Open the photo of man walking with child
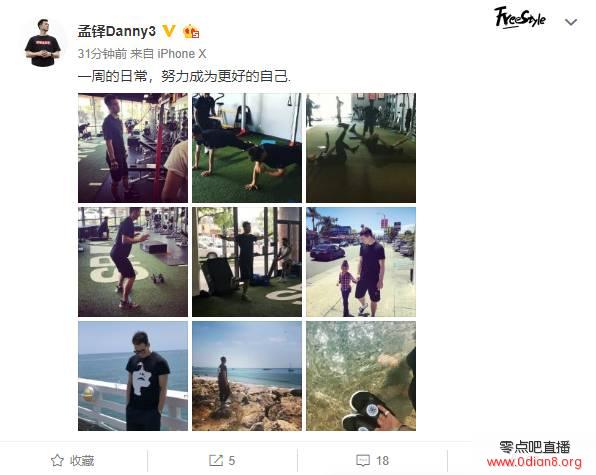The width and height of the screenshot is (596, 475). tap(361, 262)
